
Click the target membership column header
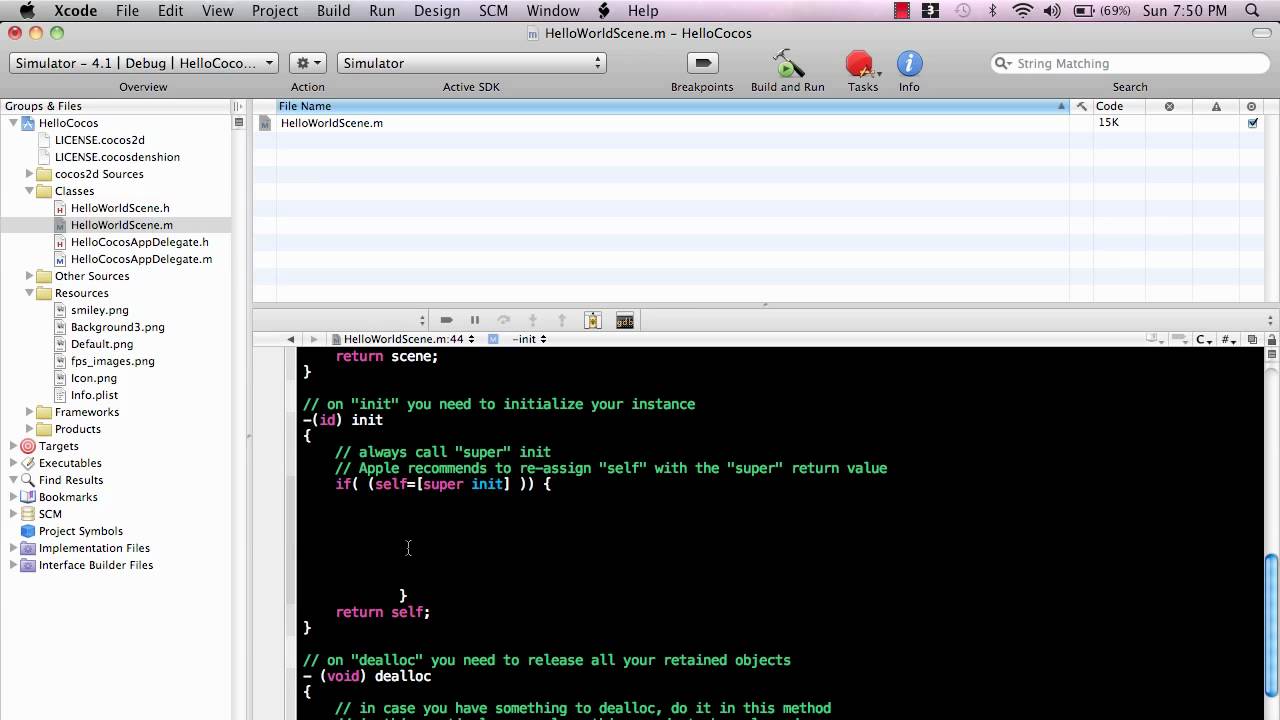point(1252,106)
